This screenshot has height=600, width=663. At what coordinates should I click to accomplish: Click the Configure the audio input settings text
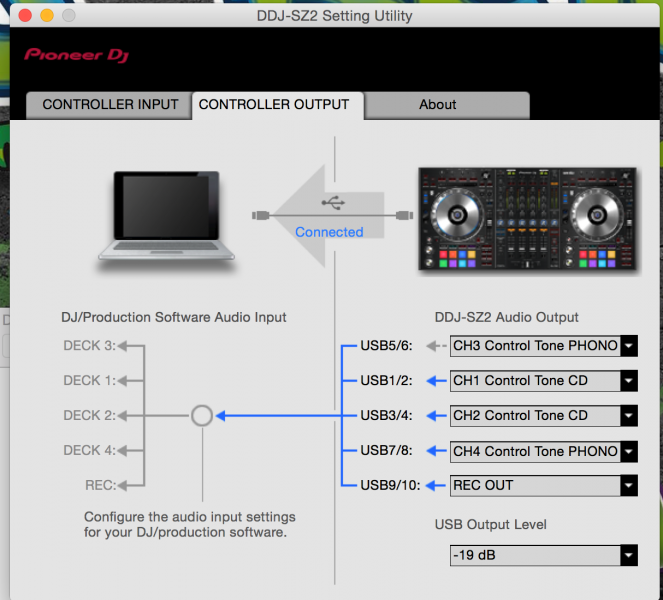[x=189, y=524]
